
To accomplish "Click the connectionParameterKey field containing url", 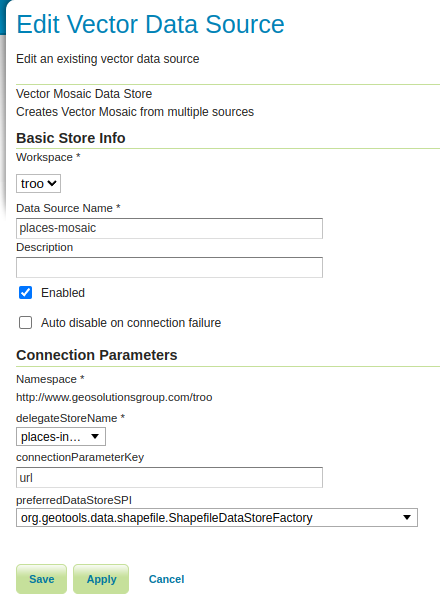I will pyautogui.click(x=169, y=478).
